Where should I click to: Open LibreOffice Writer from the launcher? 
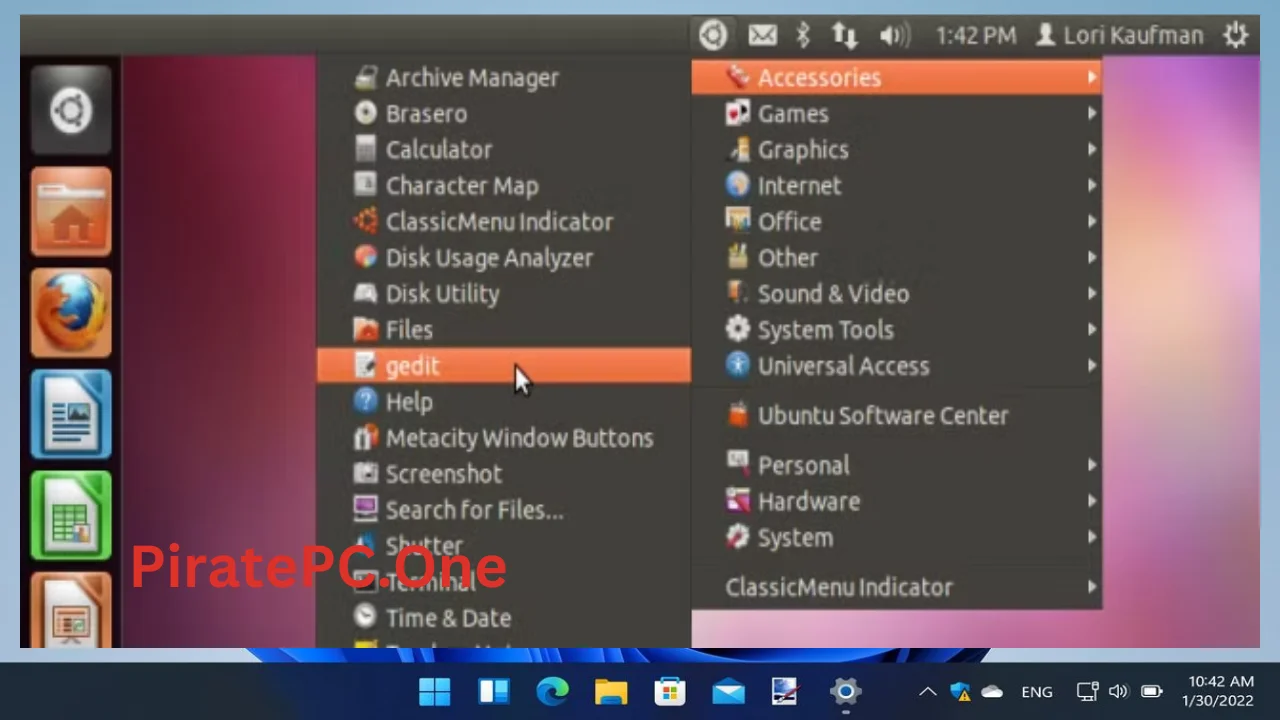[71, 414]
